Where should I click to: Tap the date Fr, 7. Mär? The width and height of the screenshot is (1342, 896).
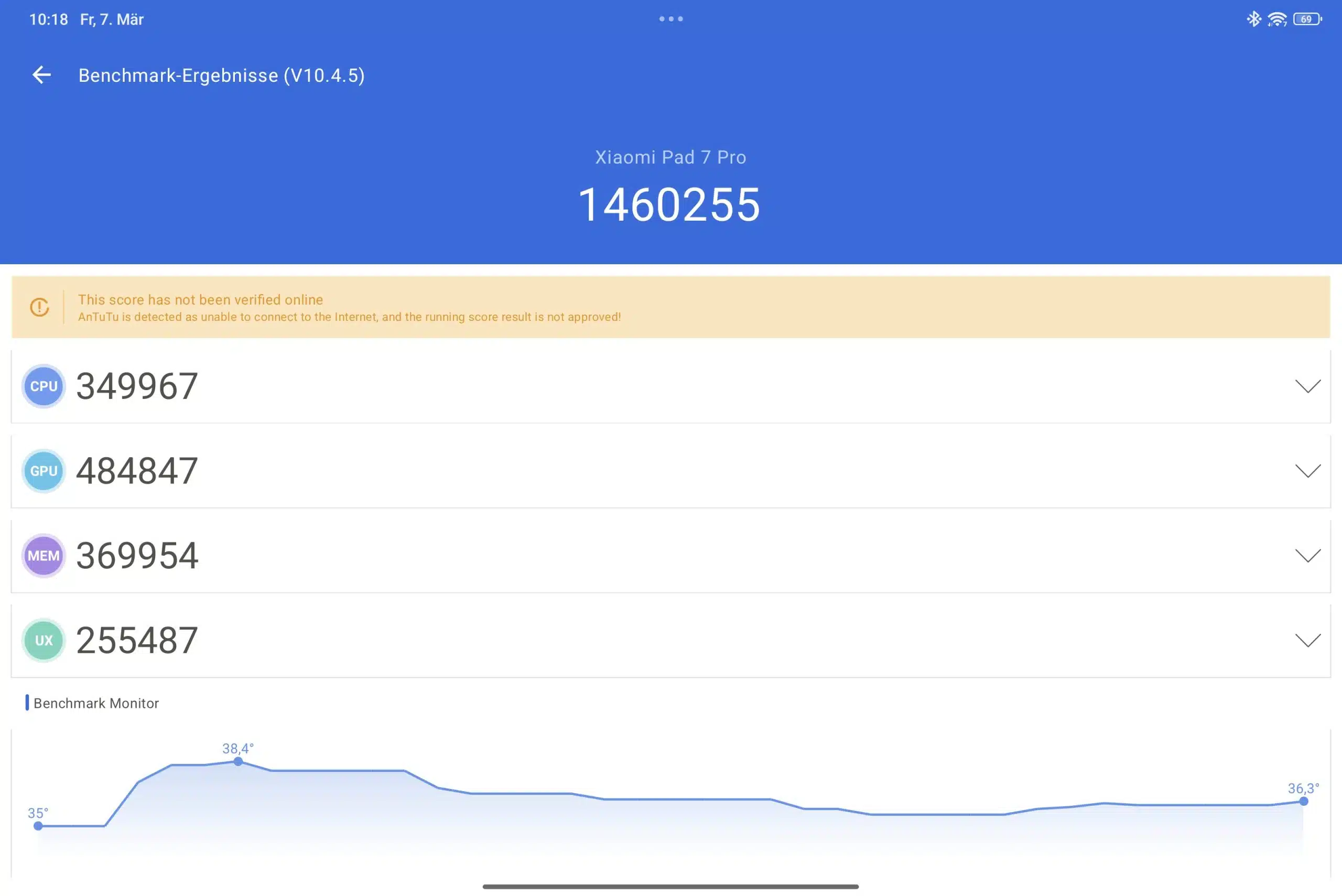(112, 19)
